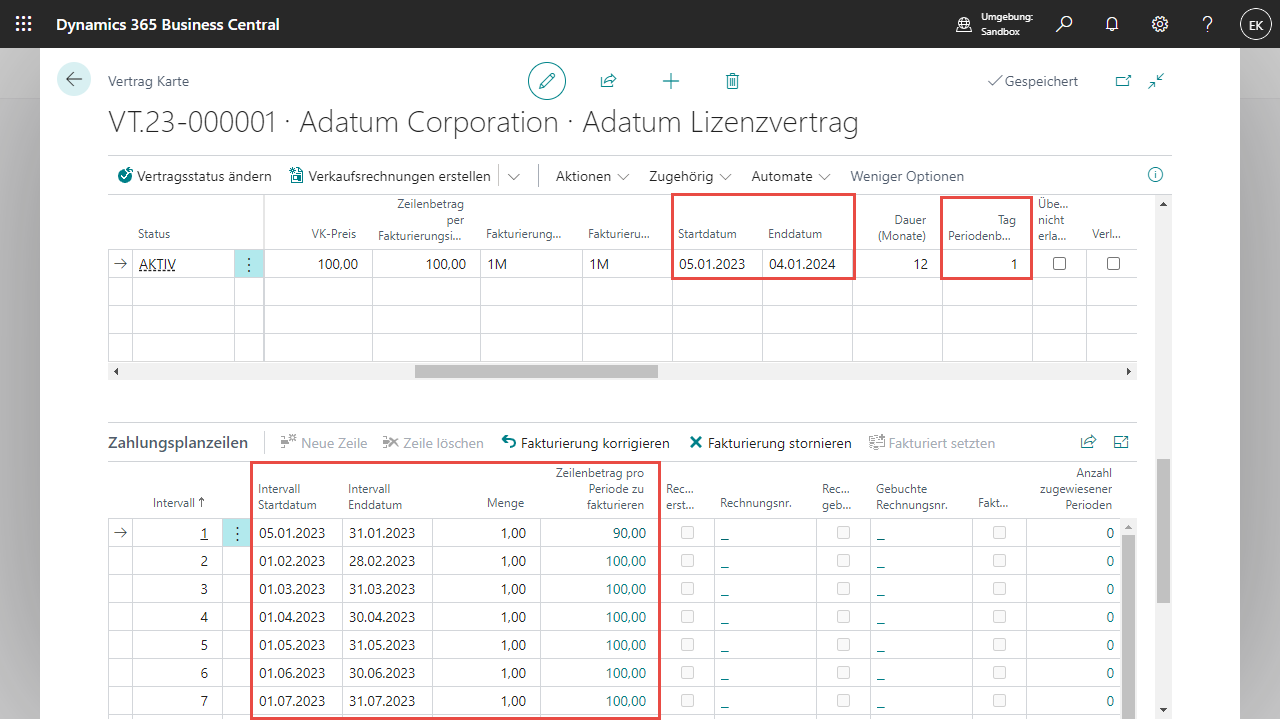Click the cell 30.04.2023
This screenshot has width=1280, height=720.
(x=386, y=617)
